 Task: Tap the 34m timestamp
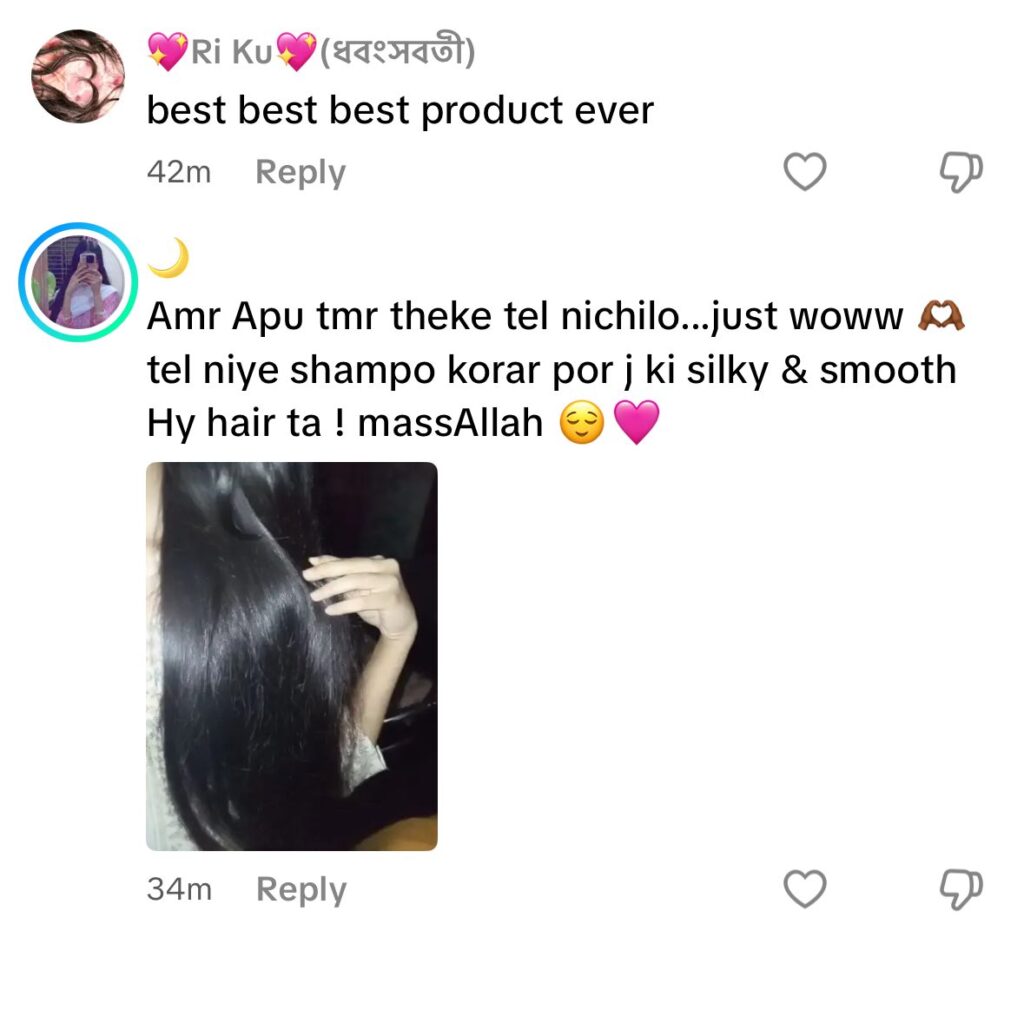click(x=180, y=889)
